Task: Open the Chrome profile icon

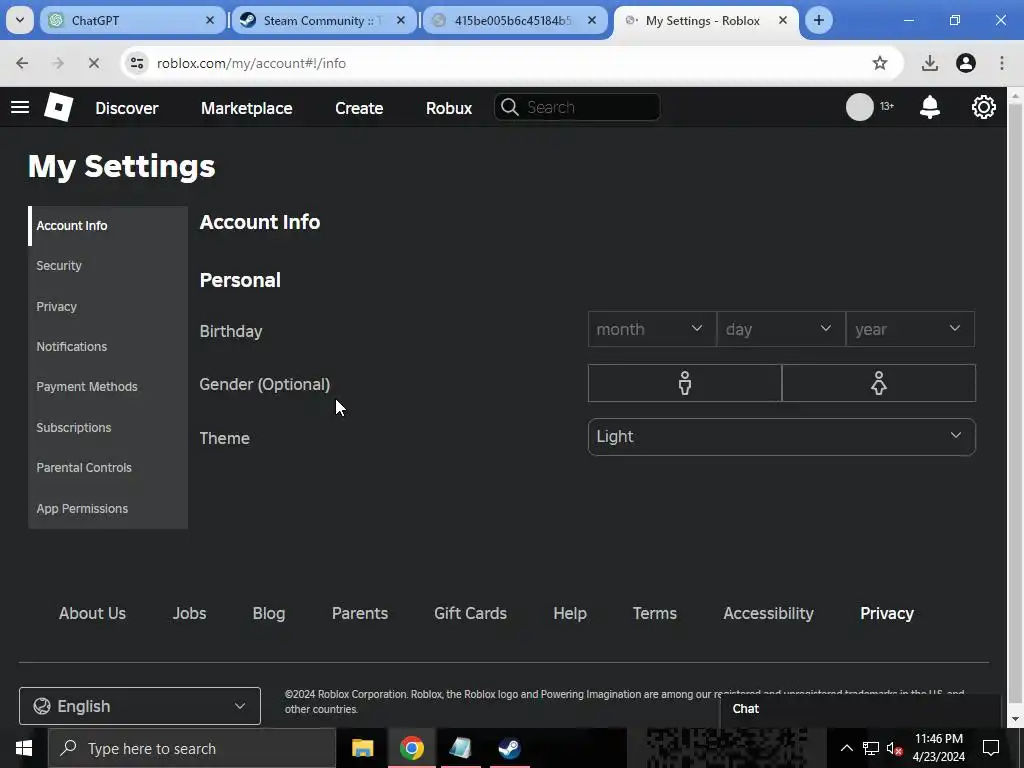Action: point(965,63)
